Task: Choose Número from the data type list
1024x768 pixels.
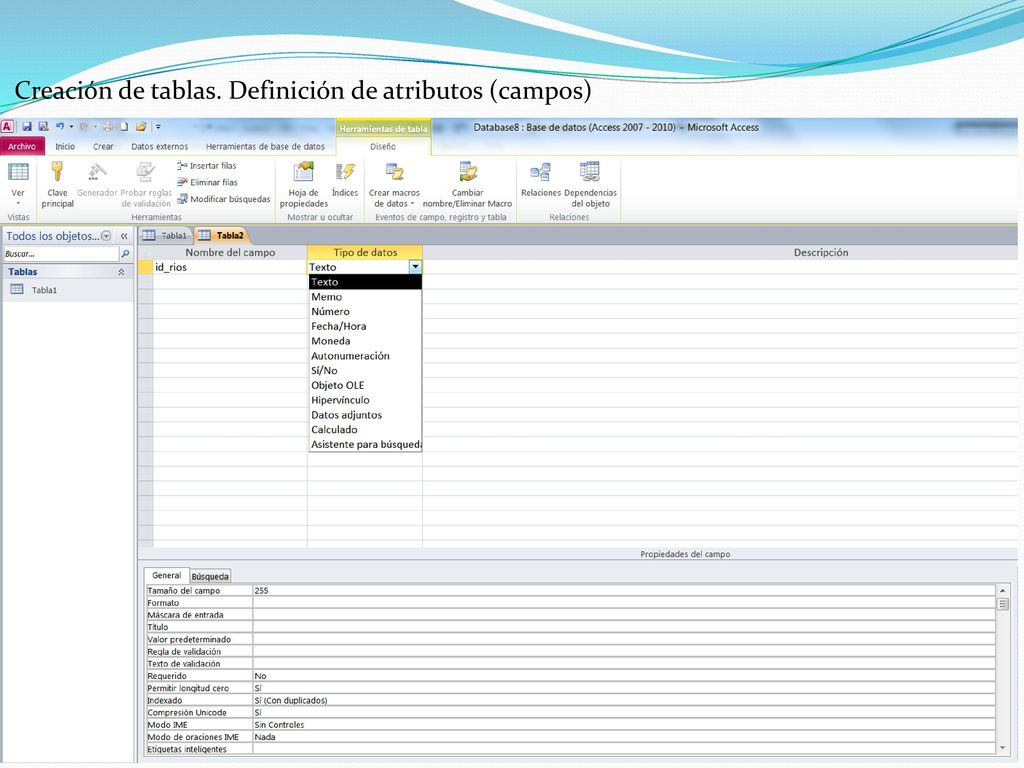Action: (x=365, y=312)
